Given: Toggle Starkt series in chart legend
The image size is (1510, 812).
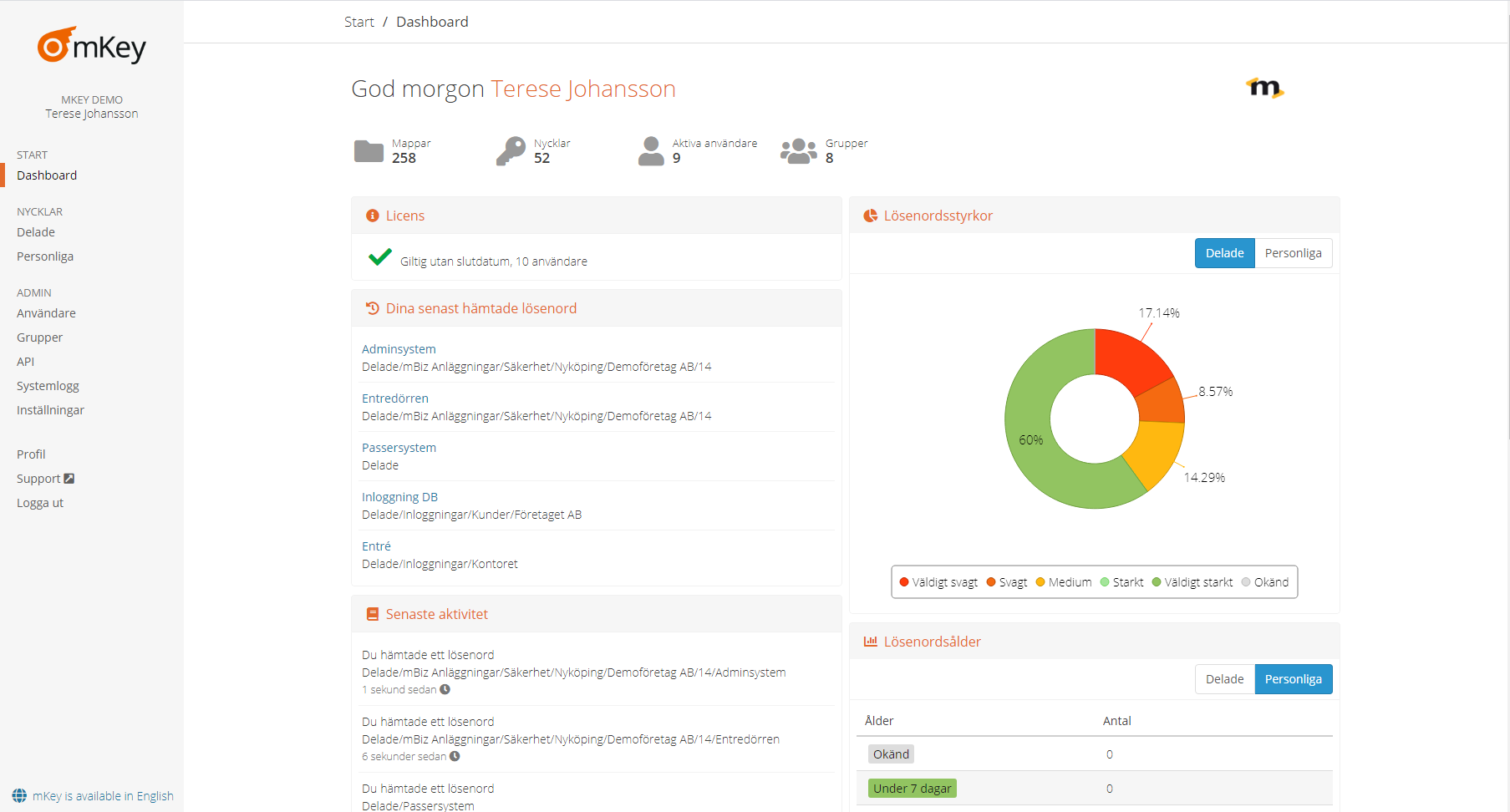Looking at the screenshot, I should click(x=1121, y=582).
